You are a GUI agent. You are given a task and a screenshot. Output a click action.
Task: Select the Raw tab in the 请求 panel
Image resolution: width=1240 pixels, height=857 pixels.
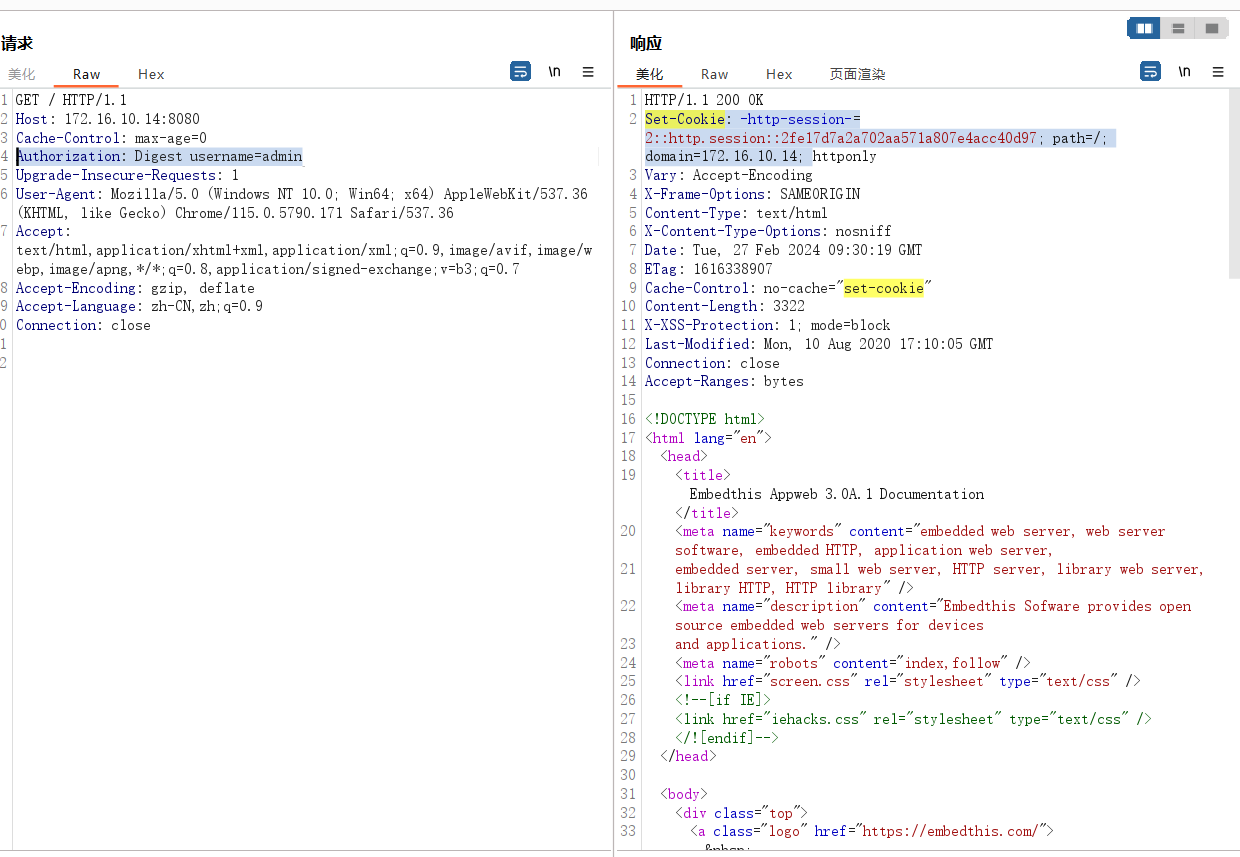tap(86, 74)
